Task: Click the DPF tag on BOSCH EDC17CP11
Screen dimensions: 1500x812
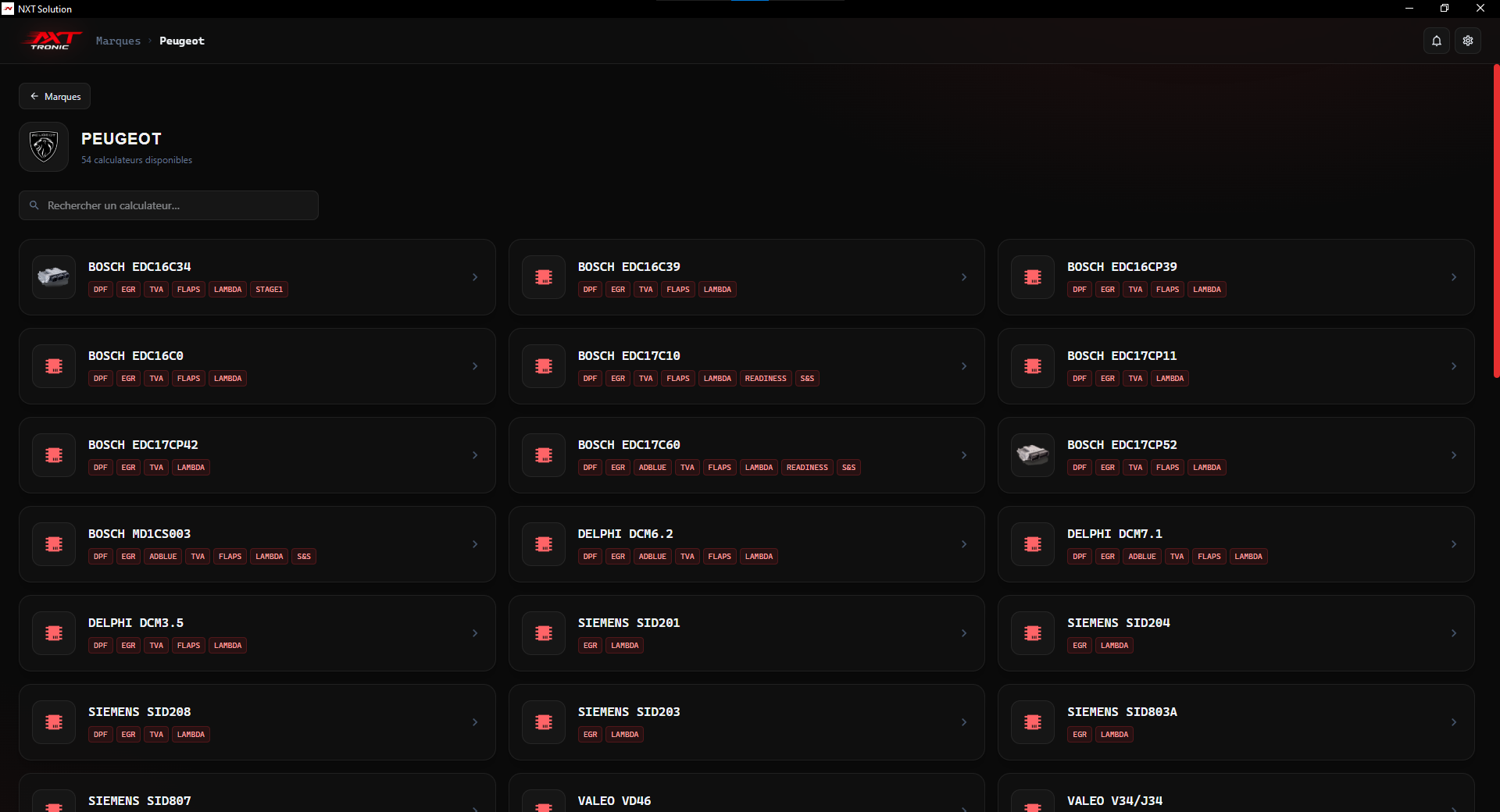Action: 1080,379
